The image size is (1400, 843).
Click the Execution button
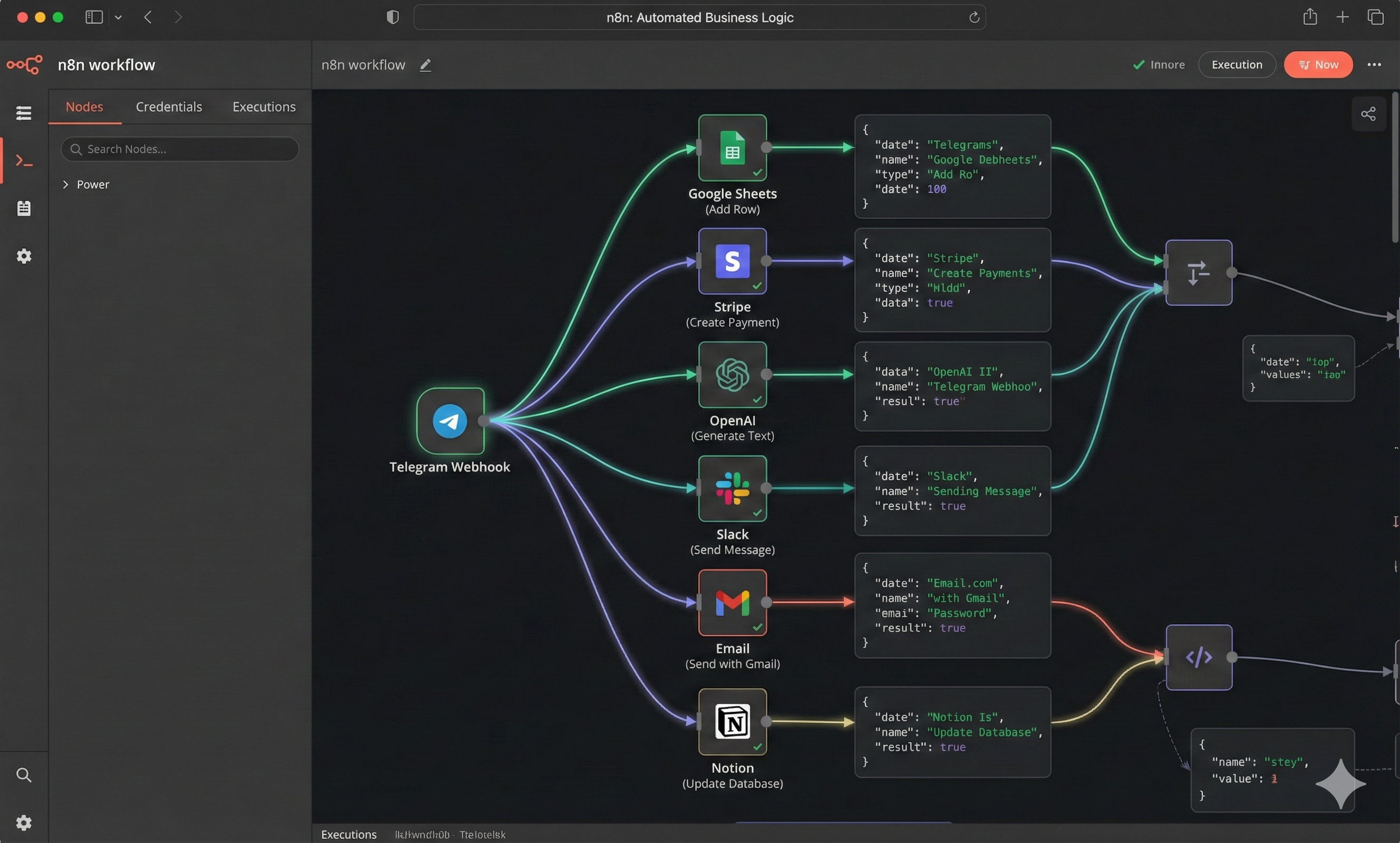pyautogui.click(x=1237, y=64)
